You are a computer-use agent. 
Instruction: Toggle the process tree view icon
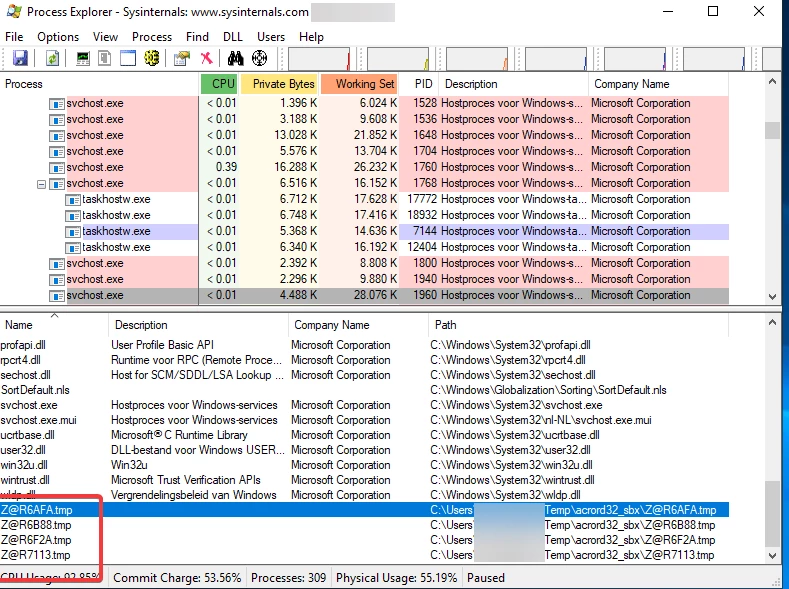pyautogui.click(x=105, y=58)
